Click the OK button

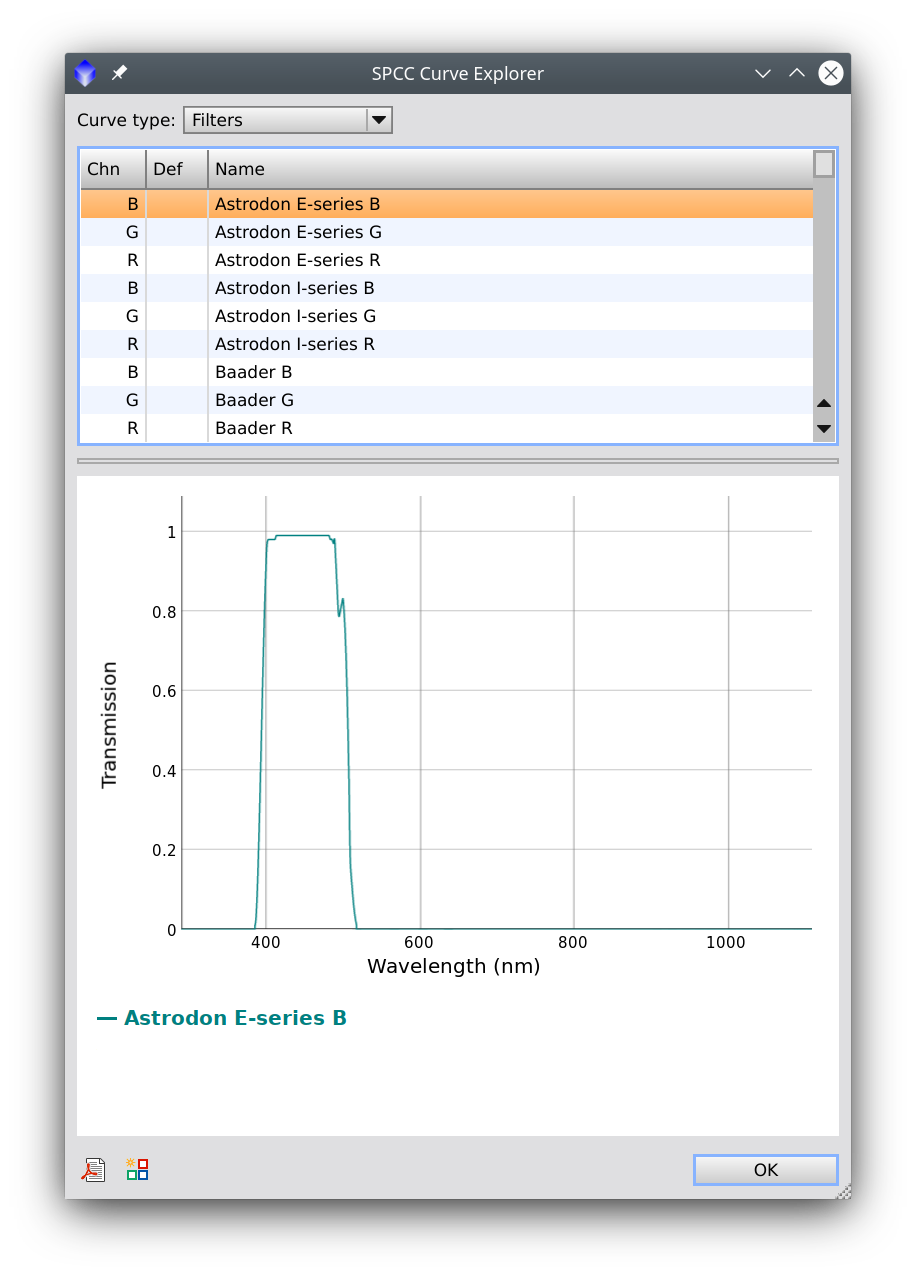pos(766,1170)
